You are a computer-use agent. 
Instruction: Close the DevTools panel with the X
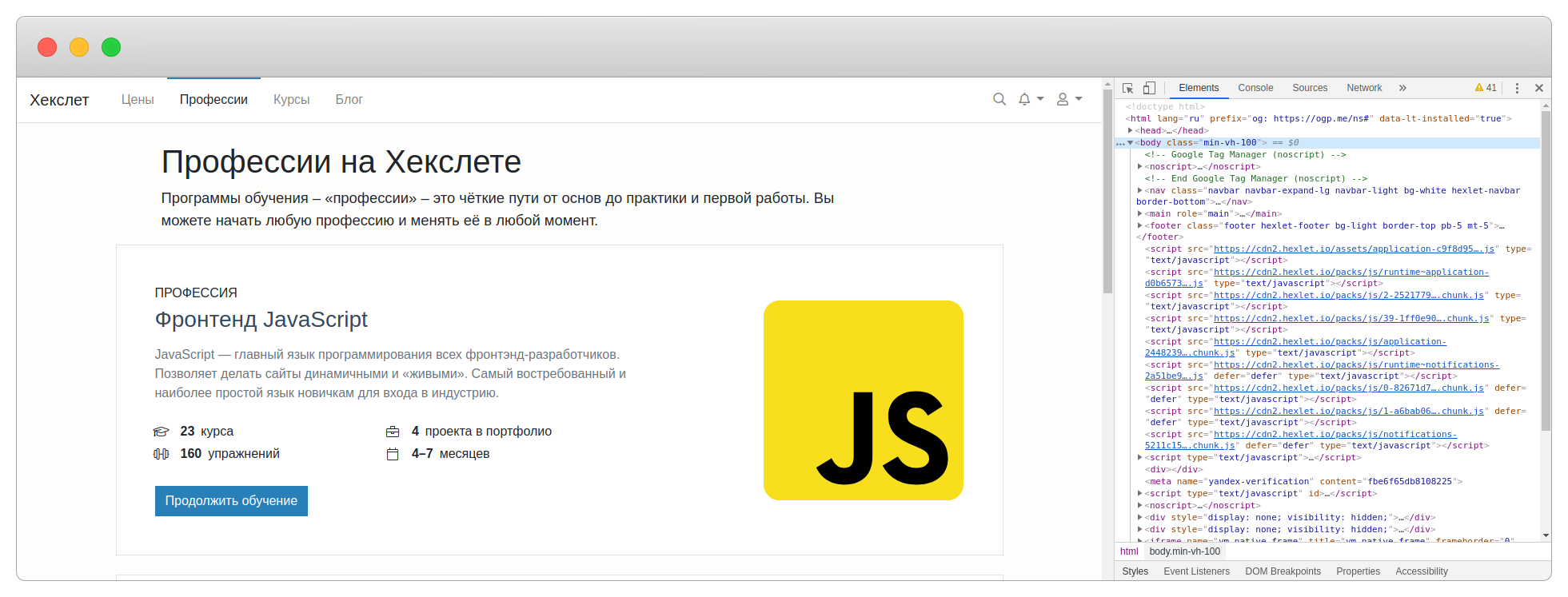[1539, 88]
